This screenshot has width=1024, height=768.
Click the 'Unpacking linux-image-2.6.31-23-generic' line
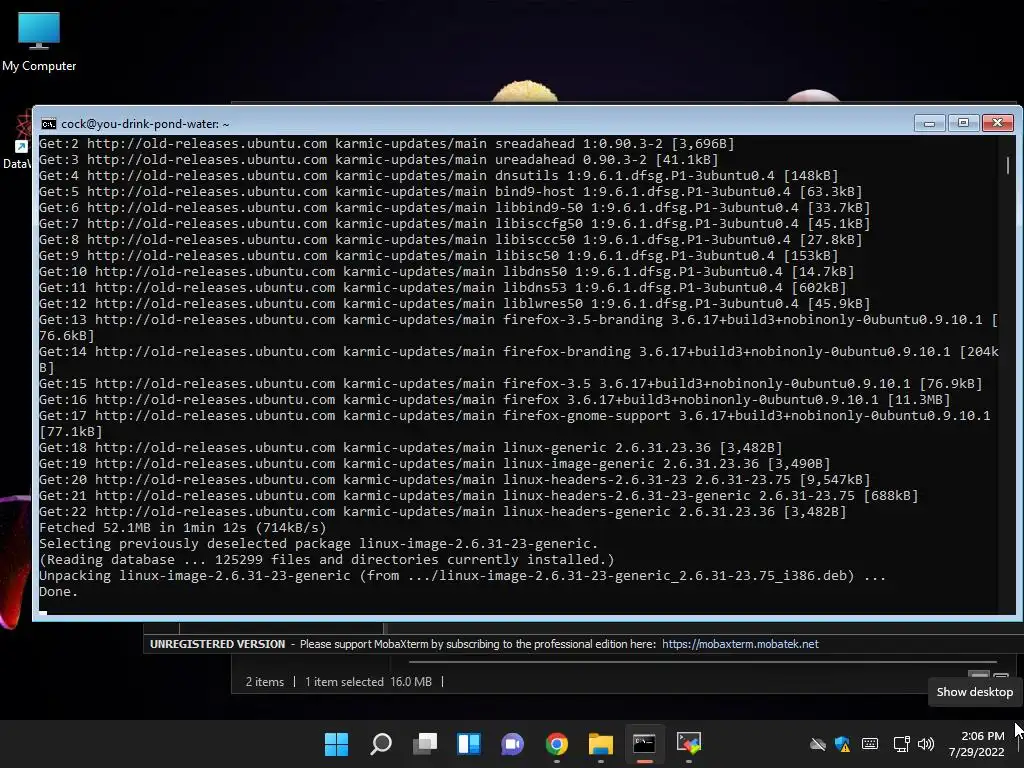coord(462,576)
